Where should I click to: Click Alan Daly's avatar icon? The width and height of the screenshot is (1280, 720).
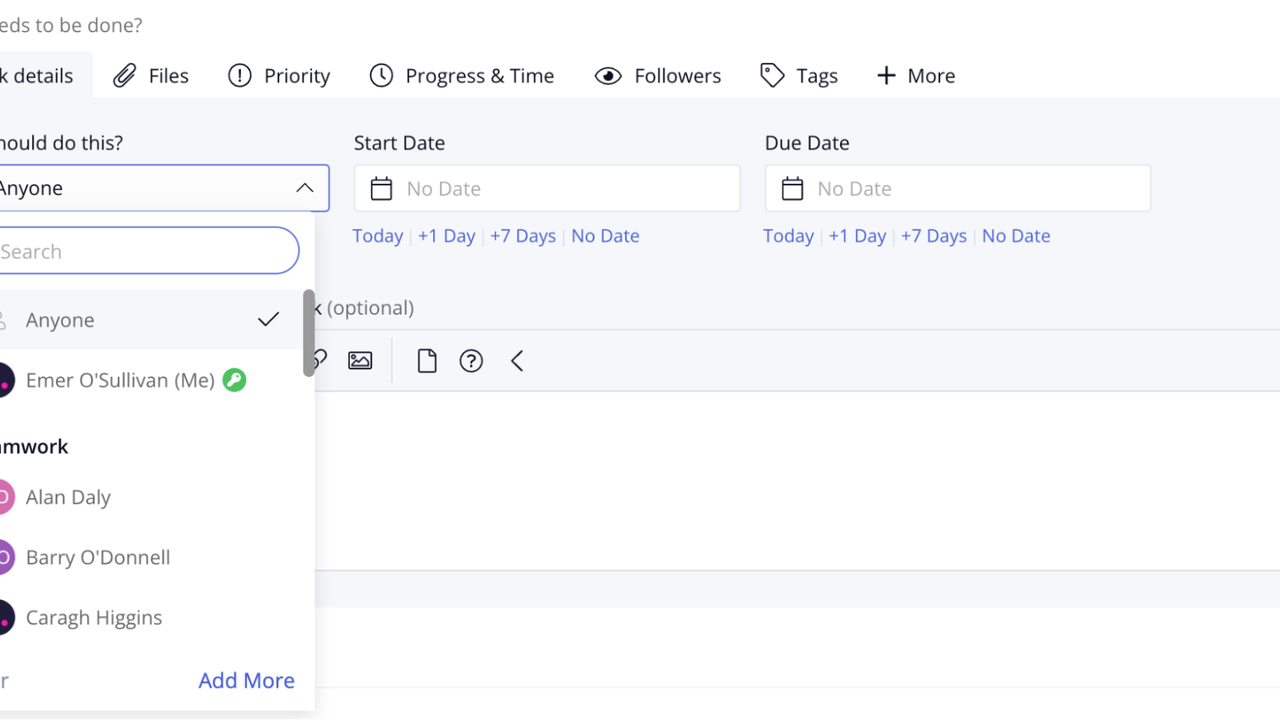tap(5, 497)
